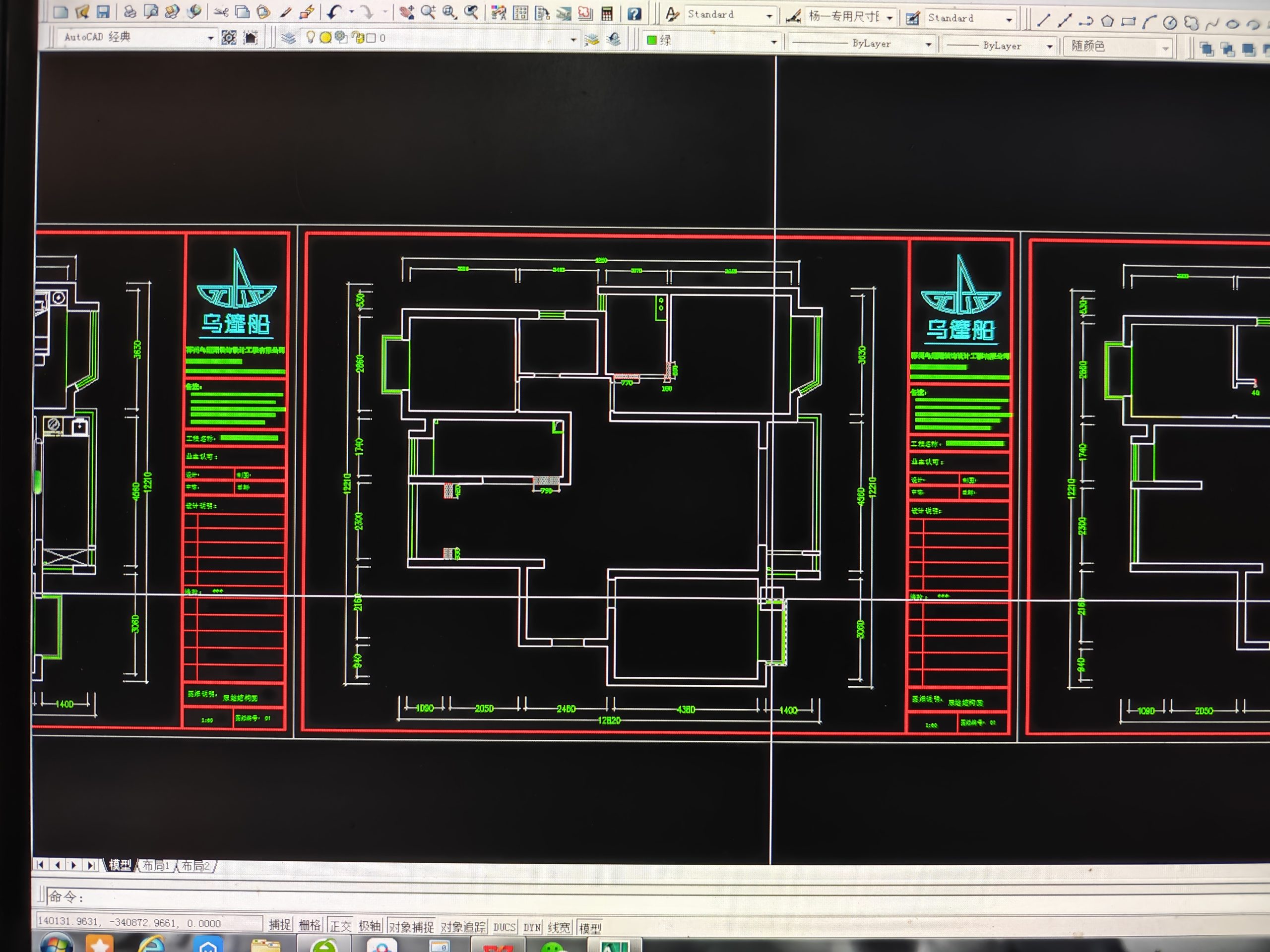Select the Match Properties paintbrush icon
The height and width of the screenshot is (952, 1270).
coord(285,12)
